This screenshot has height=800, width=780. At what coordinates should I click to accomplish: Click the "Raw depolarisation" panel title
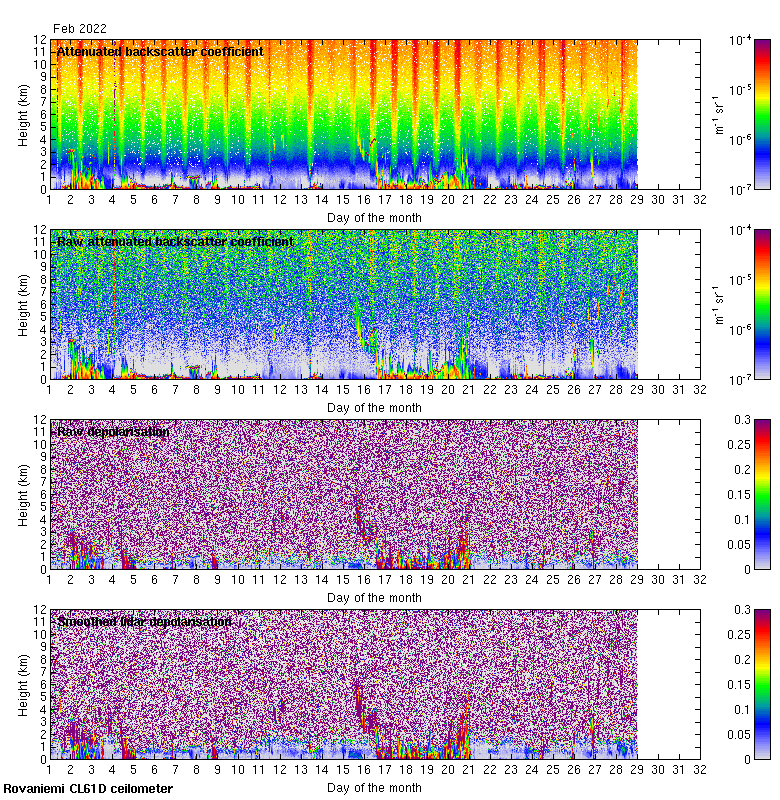pyautogui.click(x=112, y=431)
